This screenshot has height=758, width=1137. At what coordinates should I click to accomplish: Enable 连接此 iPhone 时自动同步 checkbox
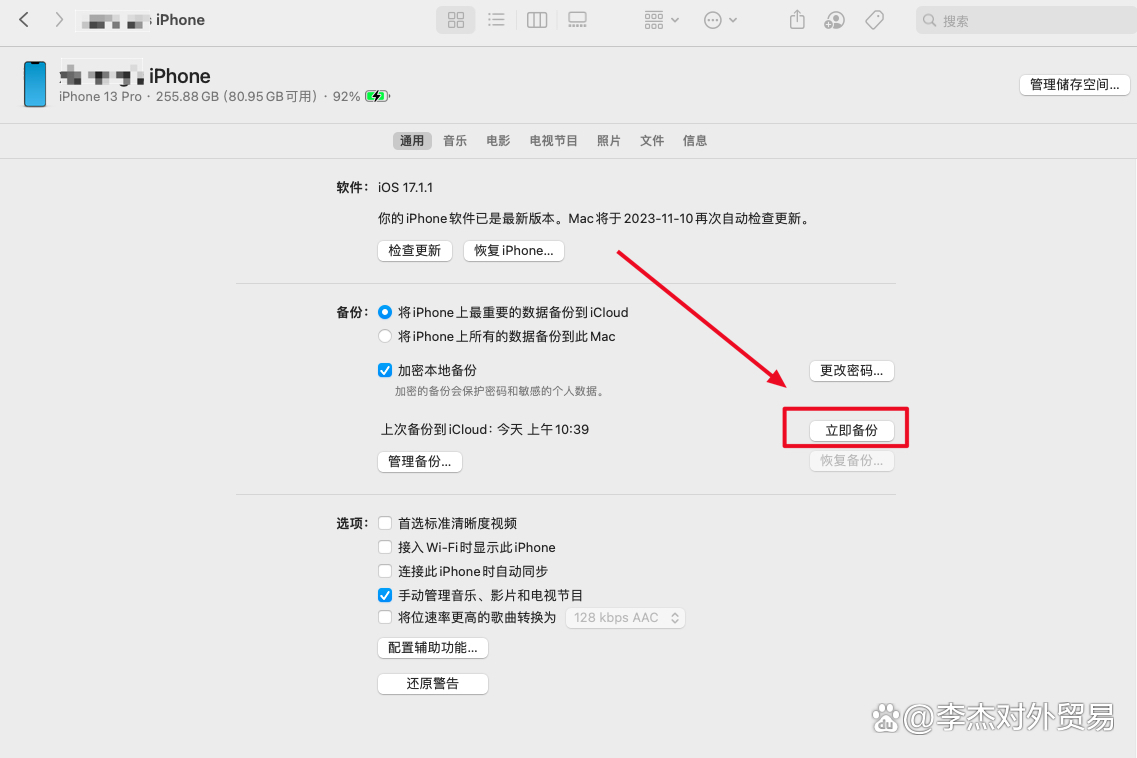click(385, 572)
